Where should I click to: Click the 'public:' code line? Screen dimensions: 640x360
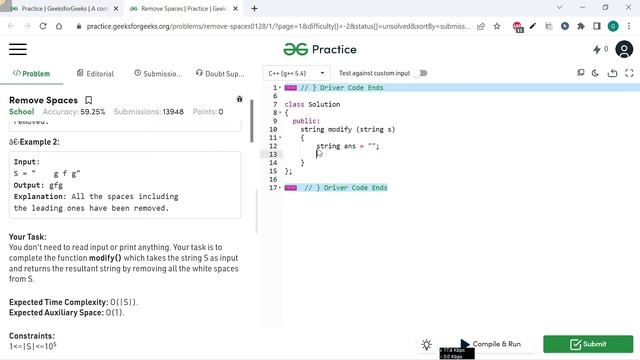pyautogui.click(x=306, y=121)
